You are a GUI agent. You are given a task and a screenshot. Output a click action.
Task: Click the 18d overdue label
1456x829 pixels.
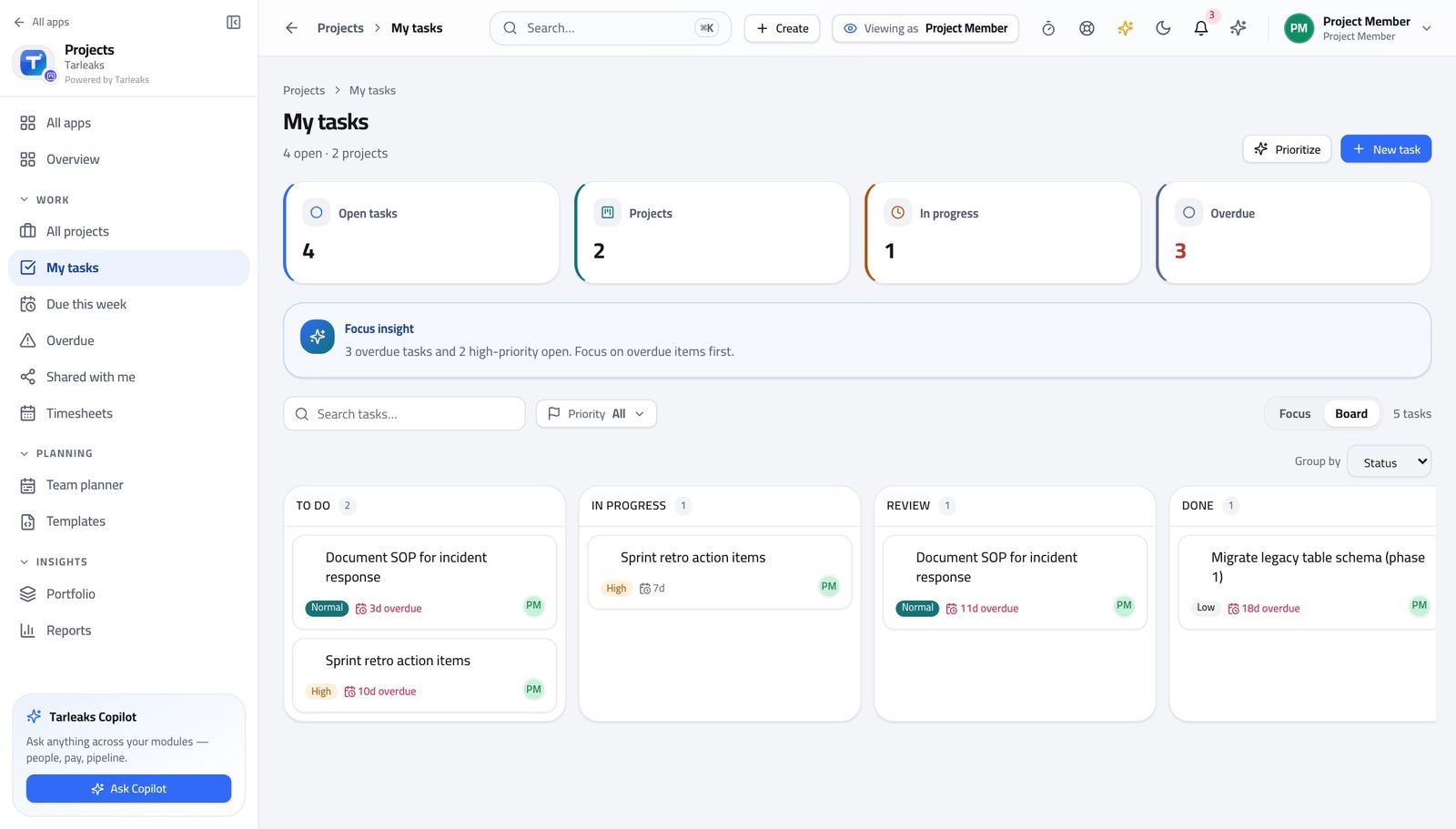click(1264, 609)
